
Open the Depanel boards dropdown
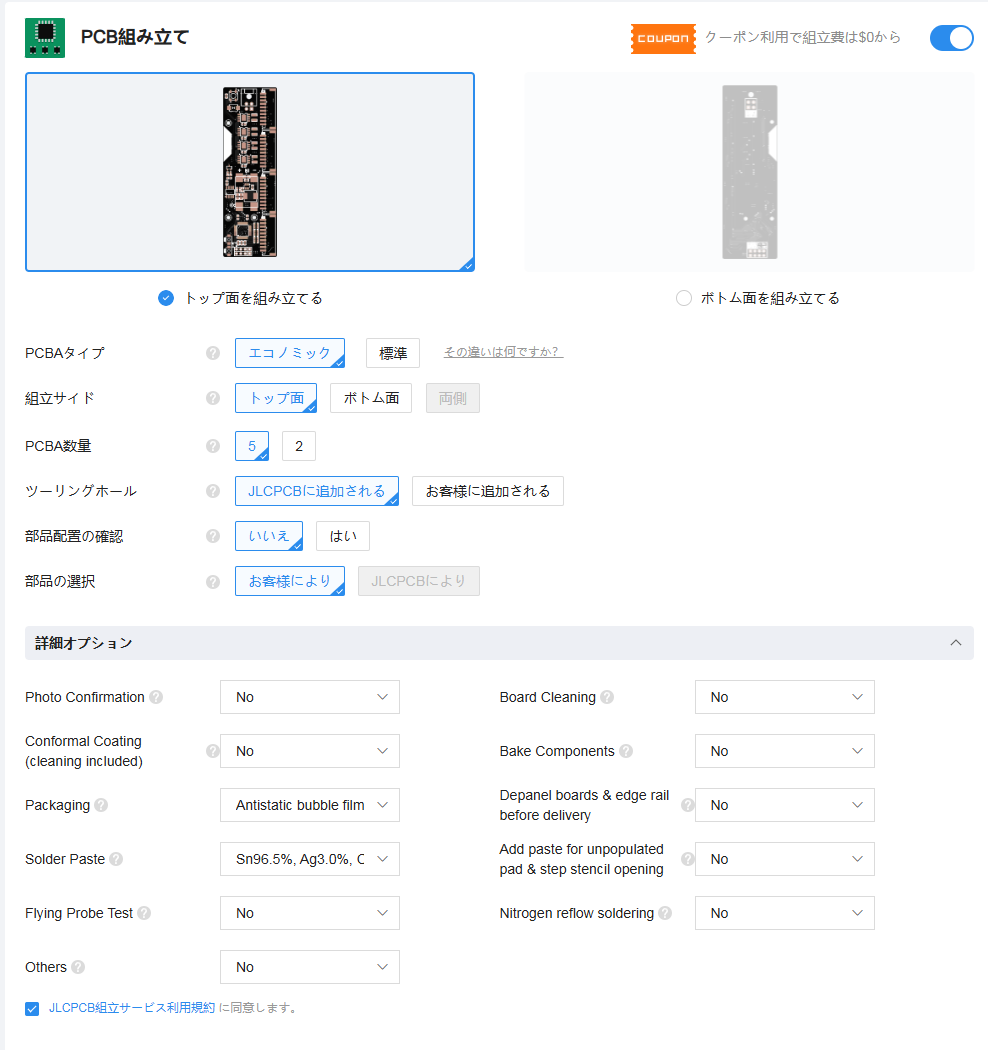pos(784,805)
